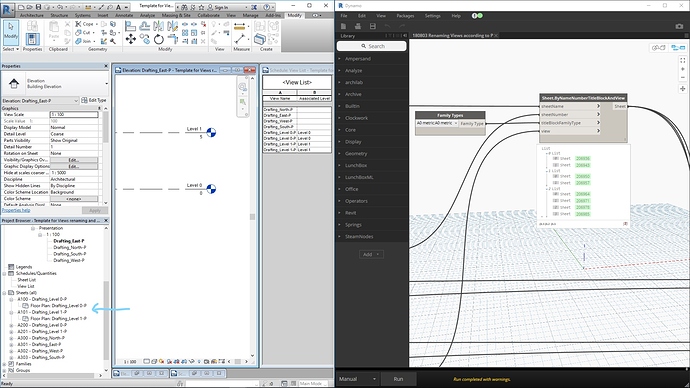
Task: Click the Rotate tool icon
Action: pos(159,40)
